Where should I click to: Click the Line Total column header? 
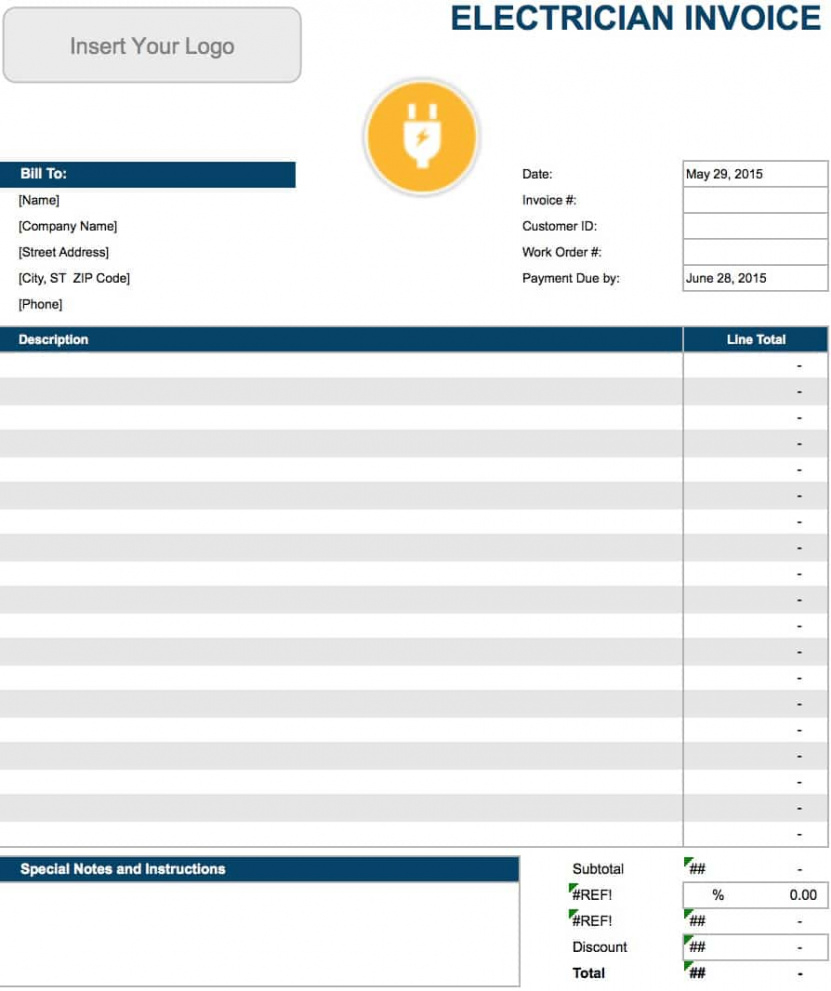[x=755, y=339]
